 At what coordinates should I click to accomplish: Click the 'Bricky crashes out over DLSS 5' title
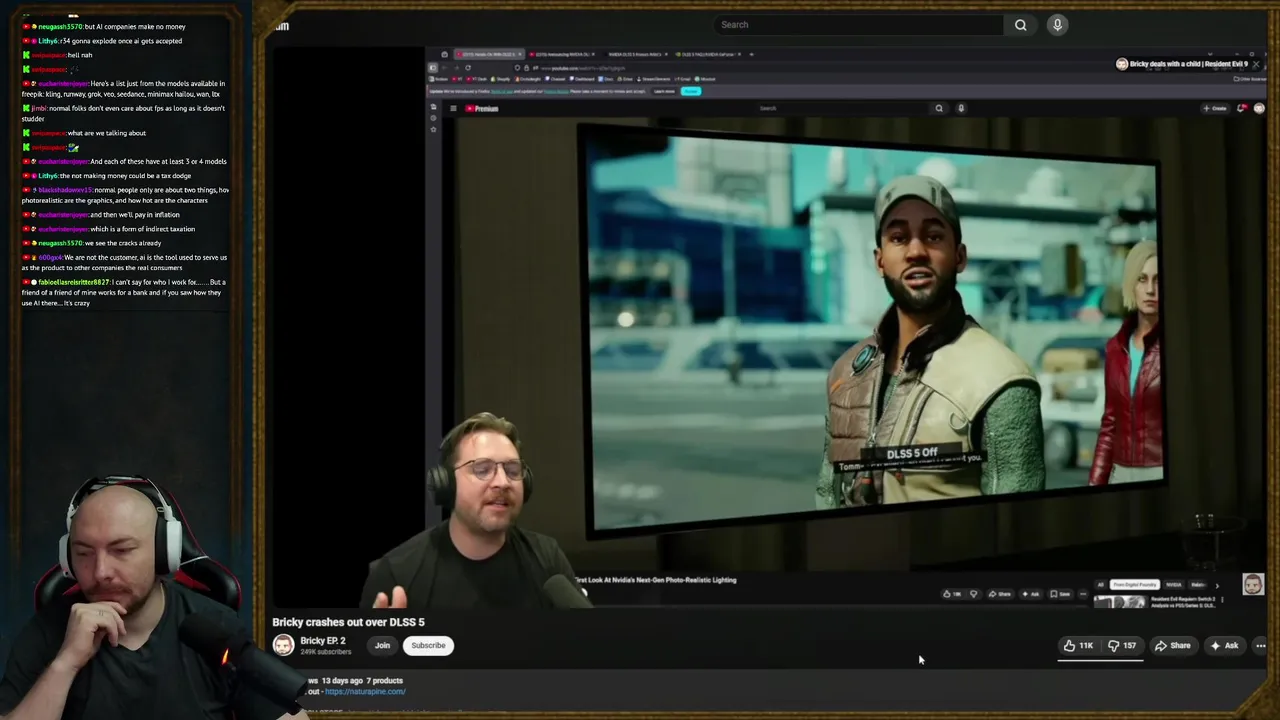pos(348,622)
